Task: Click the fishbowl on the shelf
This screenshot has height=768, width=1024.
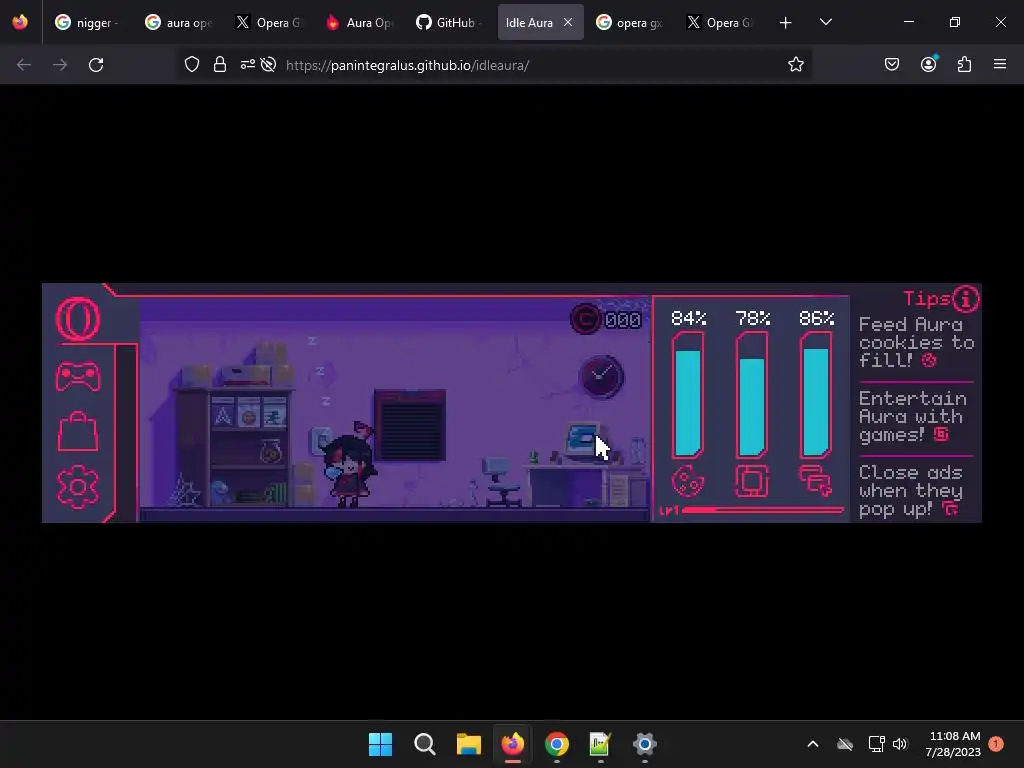Action: 270,451
